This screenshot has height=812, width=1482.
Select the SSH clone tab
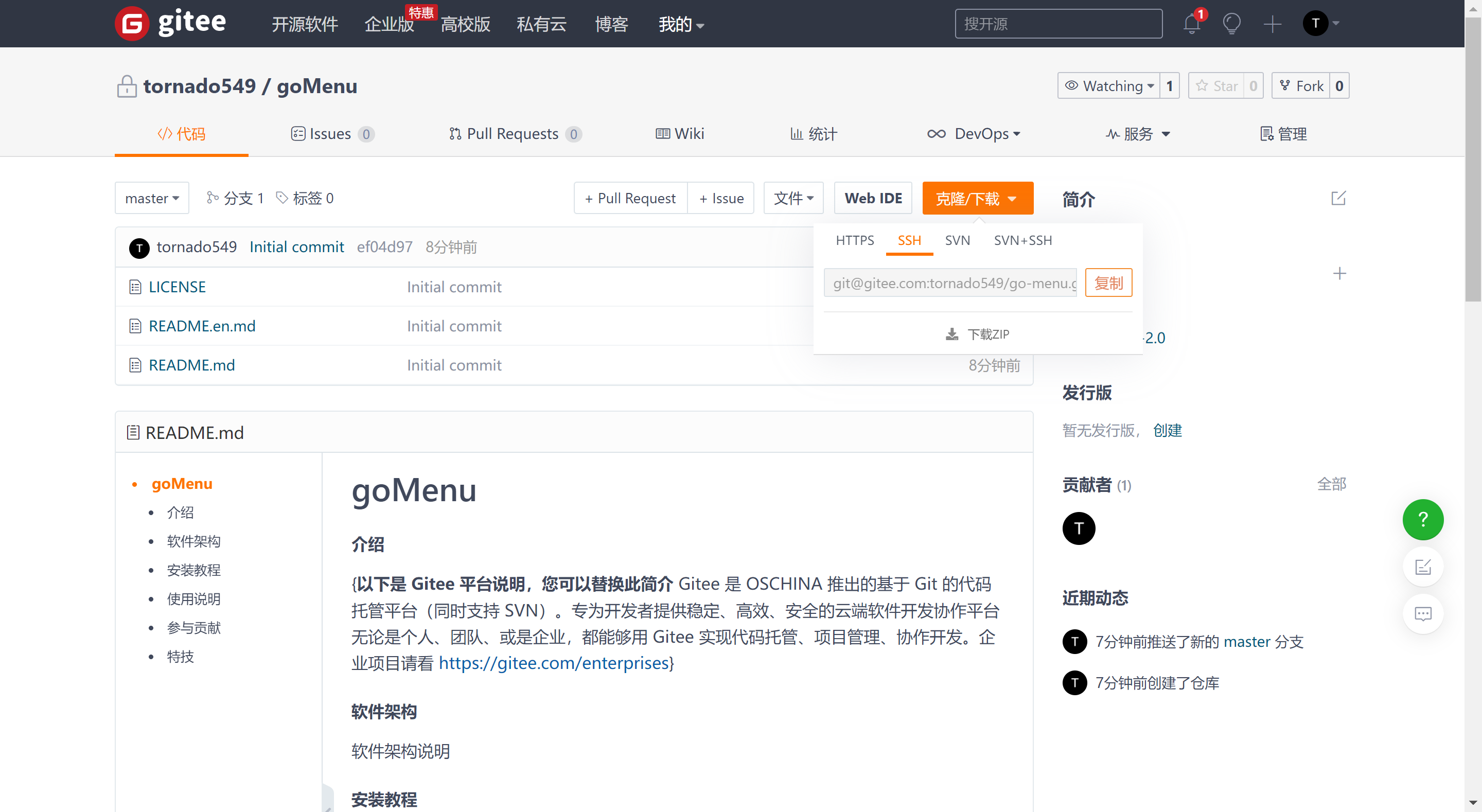909,240
